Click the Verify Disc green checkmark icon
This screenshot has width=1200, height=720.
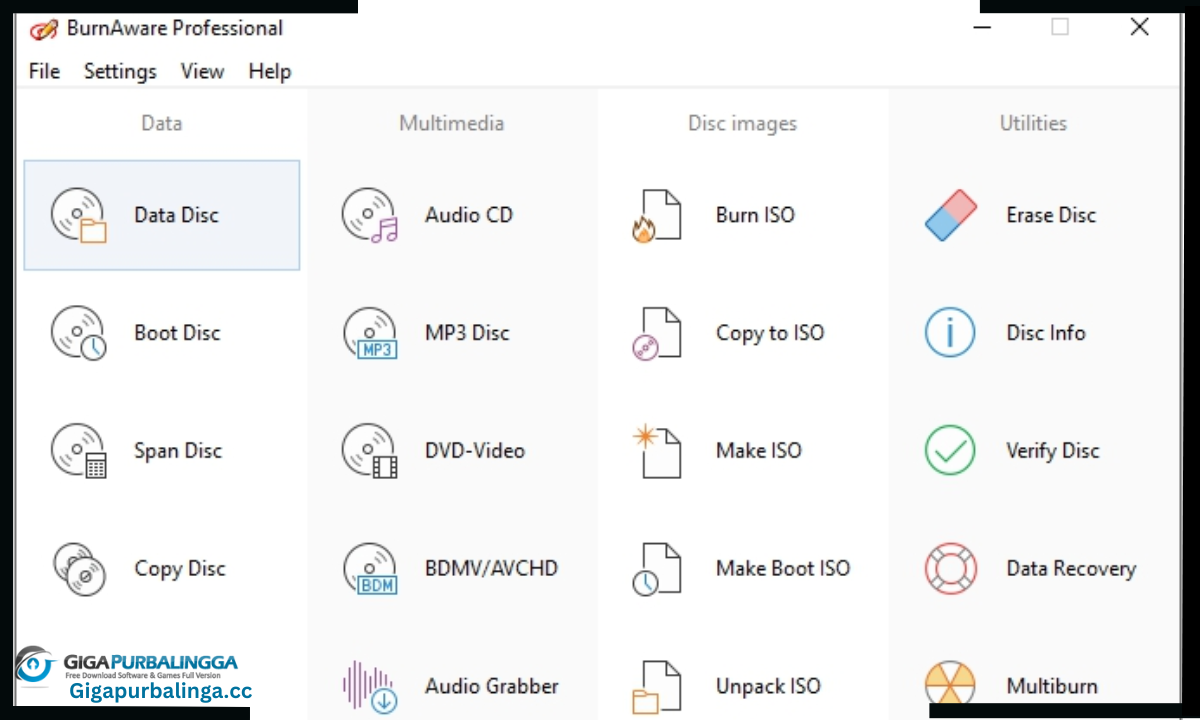point(950,451)
